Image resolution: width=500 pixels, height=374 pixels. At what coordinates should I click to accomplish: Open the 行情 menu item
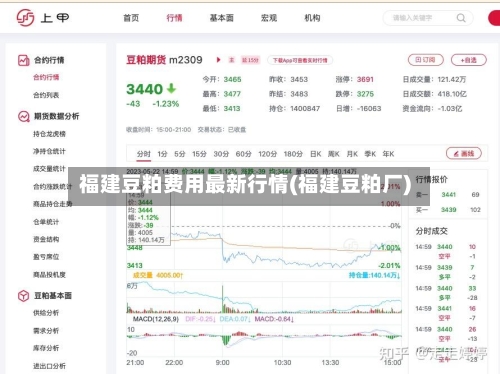click(x=174, y=18)
